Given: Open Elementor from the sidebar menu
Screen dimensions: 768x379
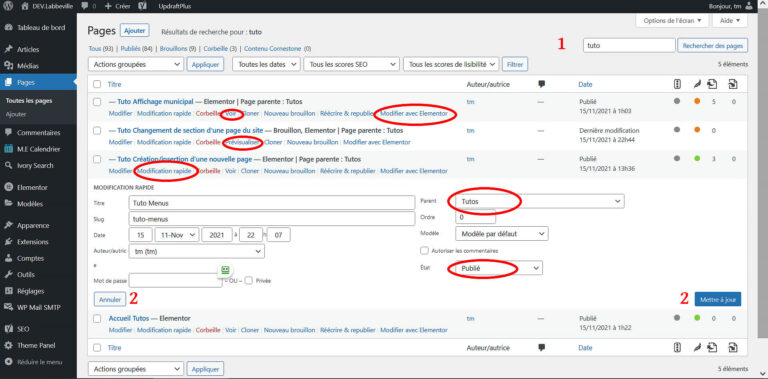Looking at the screenshot, I should pyautogui.click(x=32, y=187).
